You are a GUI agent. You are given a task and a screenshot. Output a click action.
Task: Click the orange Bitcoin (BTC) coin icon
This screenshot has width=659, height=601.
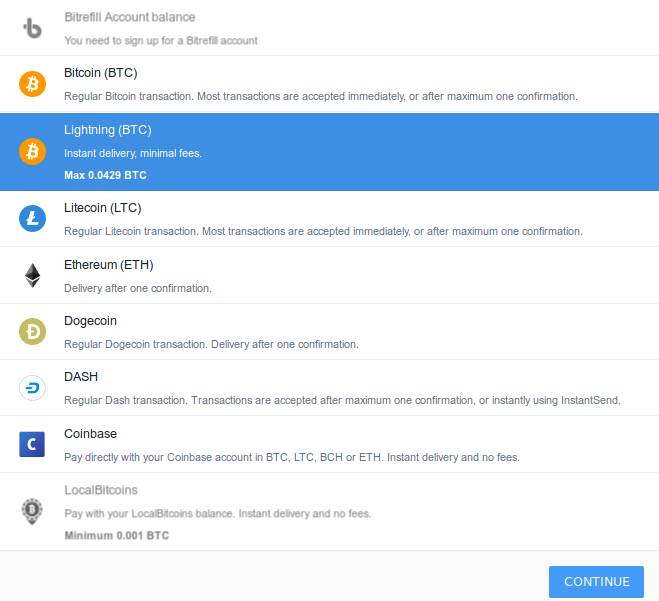coord(32,84)
